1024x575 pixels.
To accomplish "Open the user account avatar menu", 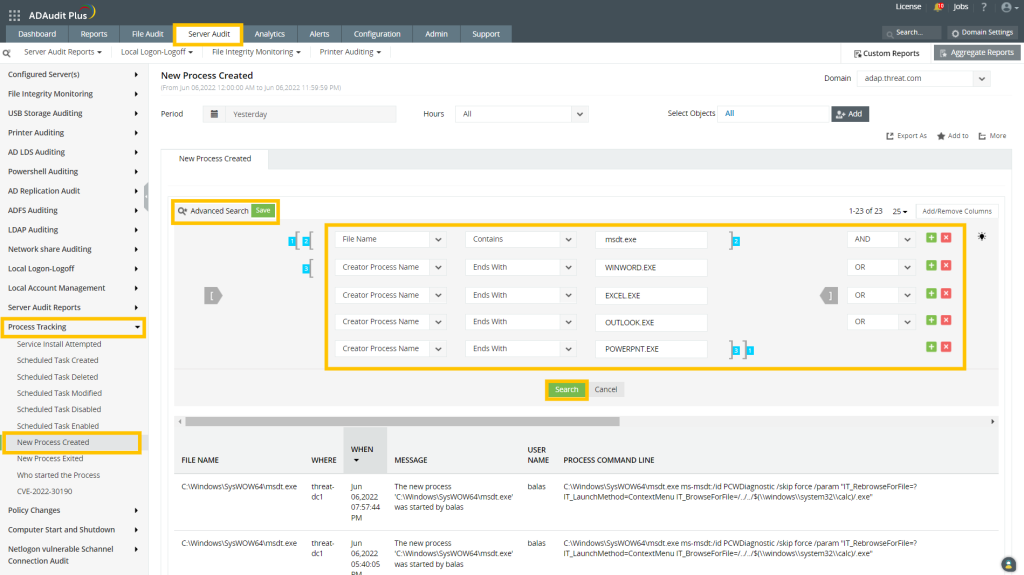I will [1007, 7].
